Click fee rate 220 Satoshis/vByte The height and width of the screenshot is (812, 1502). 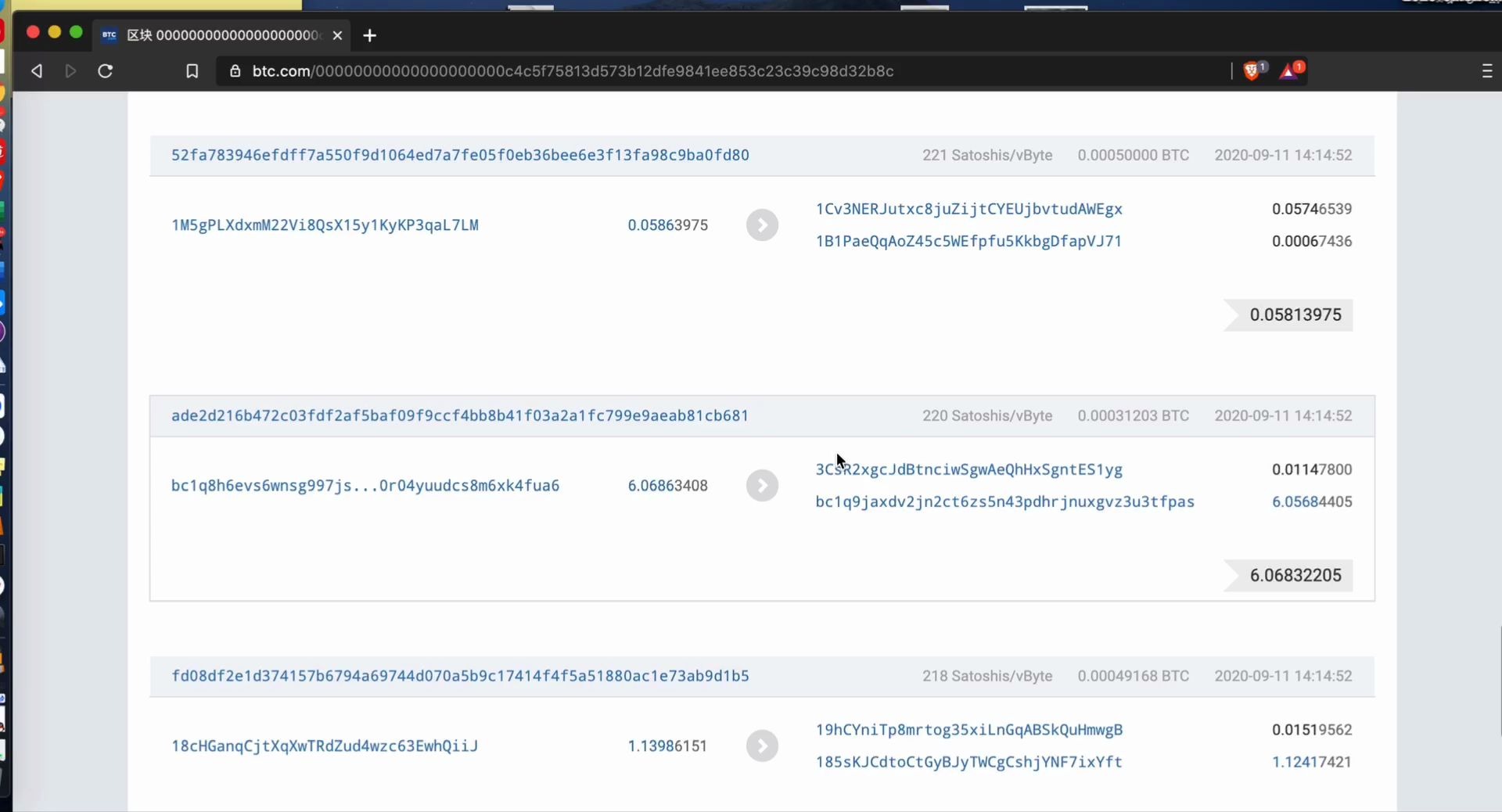(x=987, y=415)
